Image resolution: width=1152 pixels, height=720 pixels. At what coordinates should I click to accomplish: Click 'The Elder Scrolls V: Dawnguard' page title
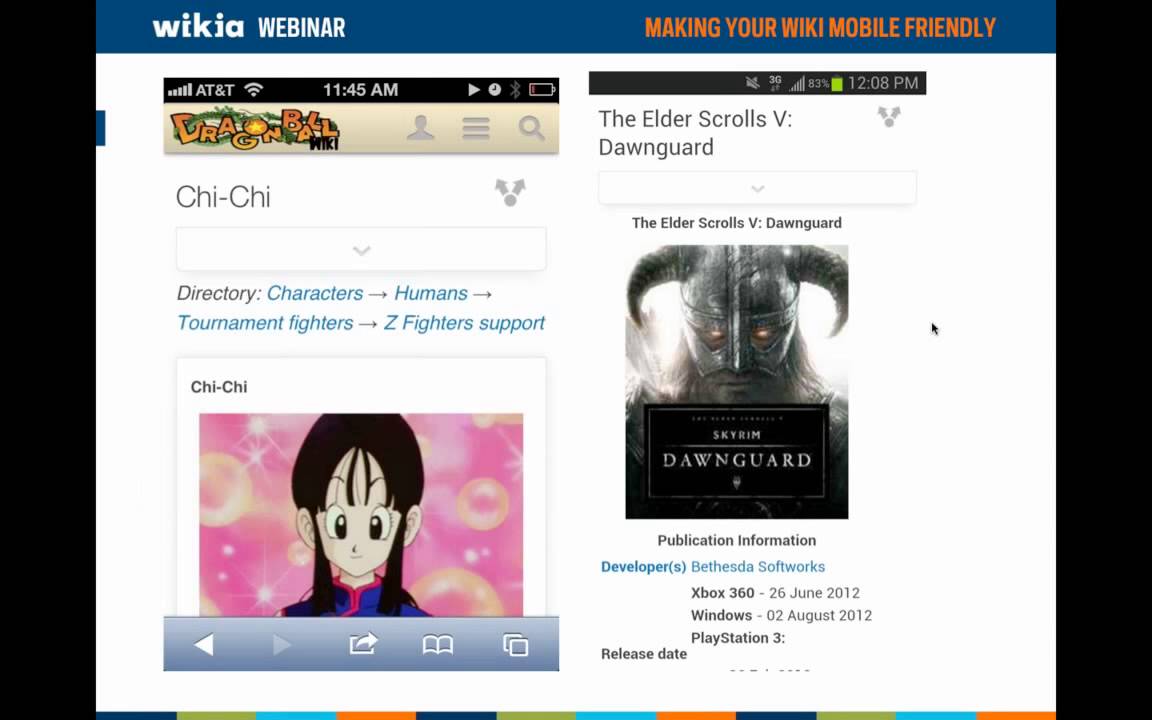[x=695, y=133]
